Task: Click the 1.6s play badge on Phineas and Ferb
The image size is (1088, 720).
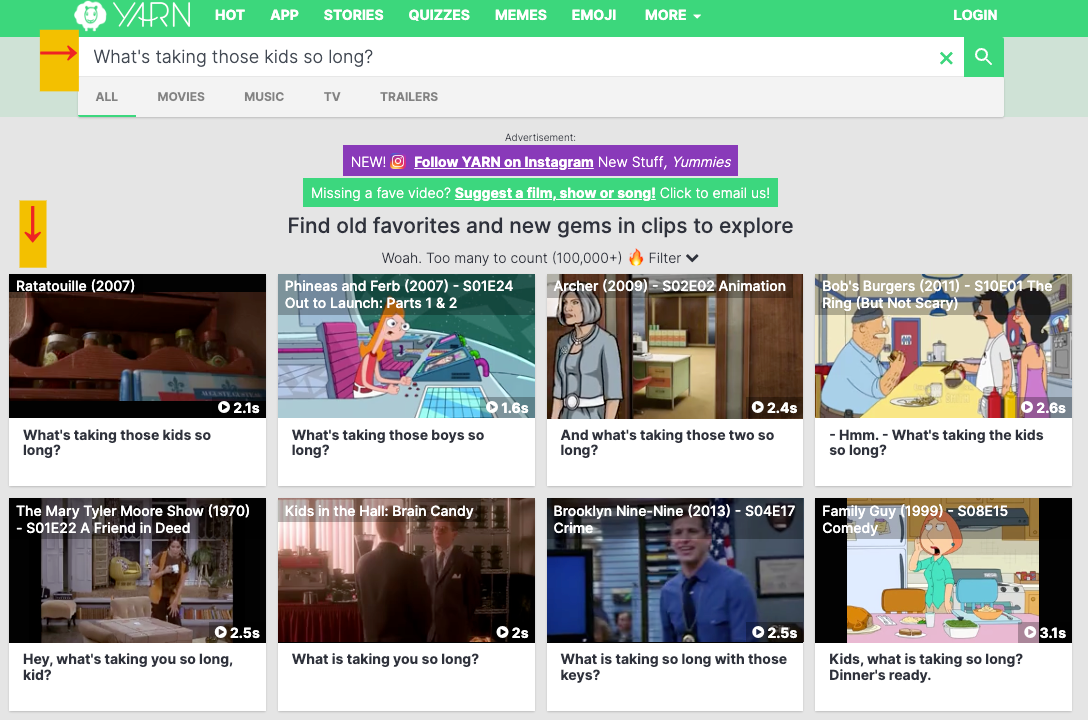Action: point(507,408)
